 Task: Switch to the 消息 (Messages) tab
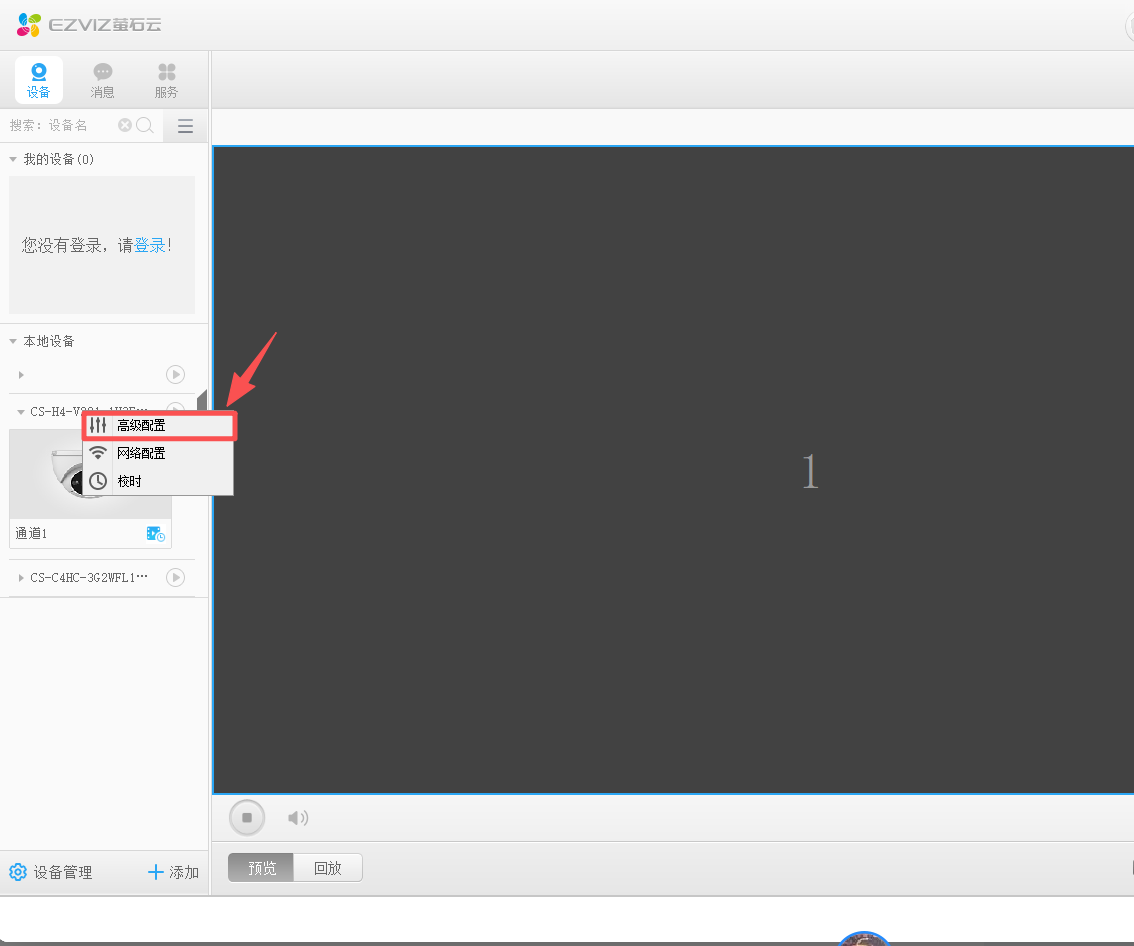click(x=102, y=80)
